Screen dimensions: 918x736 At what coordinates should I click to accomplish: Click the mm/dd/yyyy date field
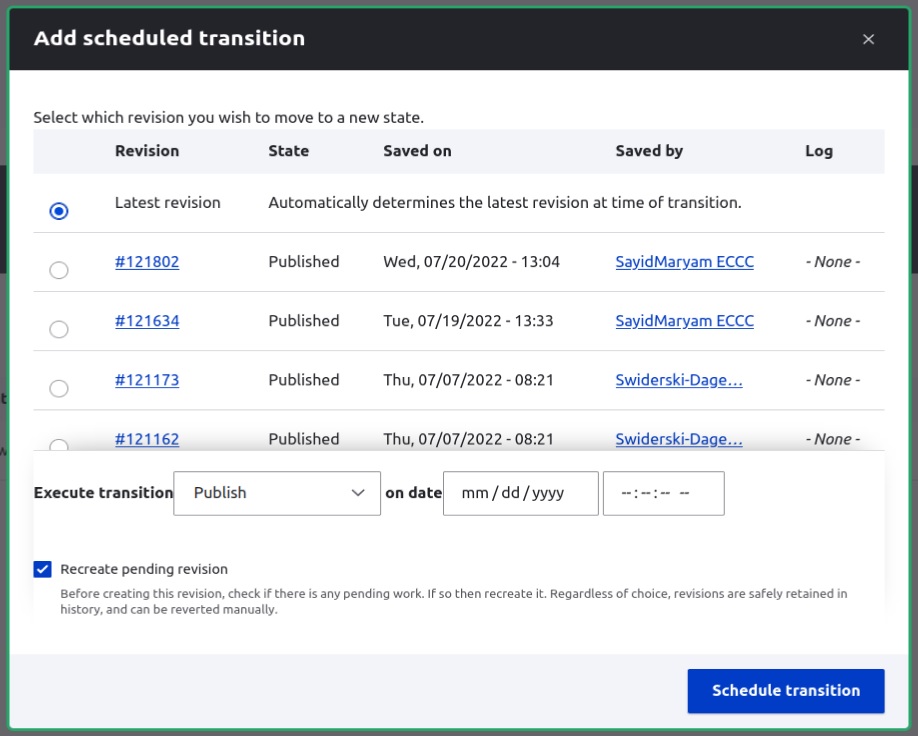[x=520, y=492]
